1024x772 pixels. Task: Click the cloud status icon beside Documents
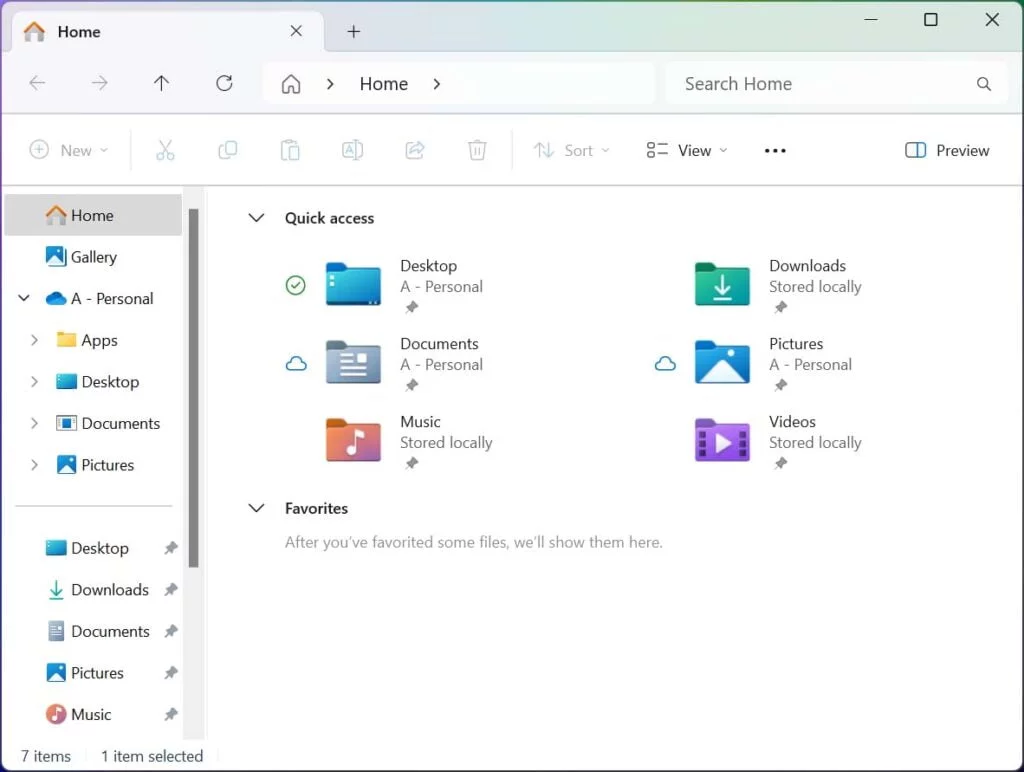[x=296, y=363]
